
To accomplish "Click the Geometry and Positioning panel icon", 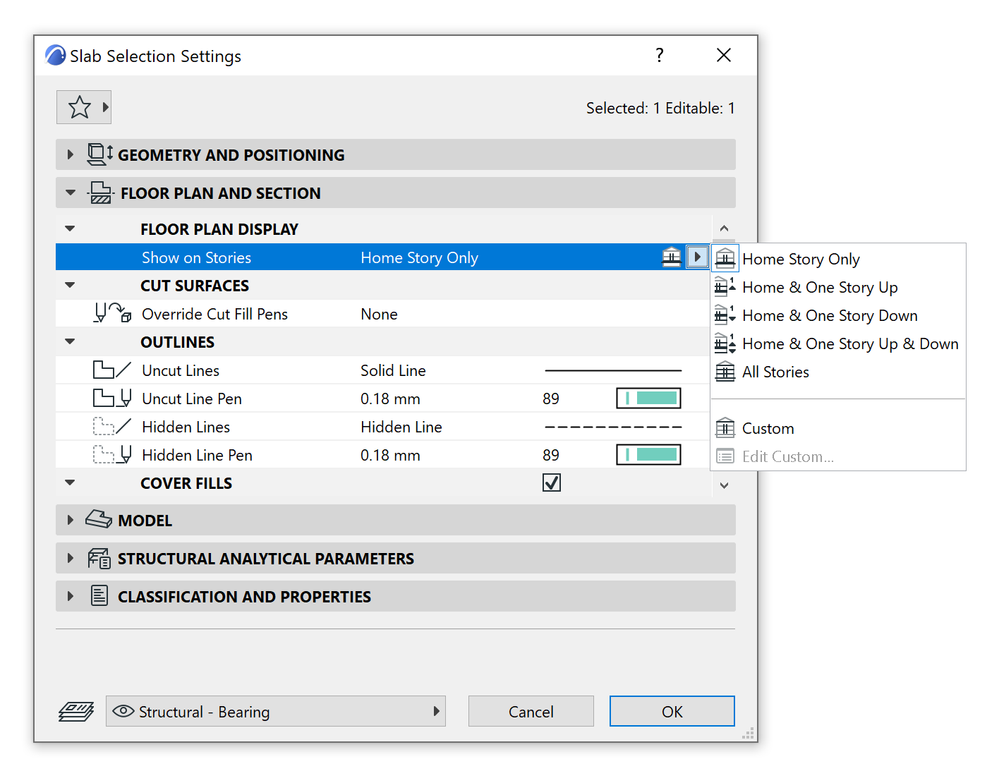I will click(x=100, y=155).
